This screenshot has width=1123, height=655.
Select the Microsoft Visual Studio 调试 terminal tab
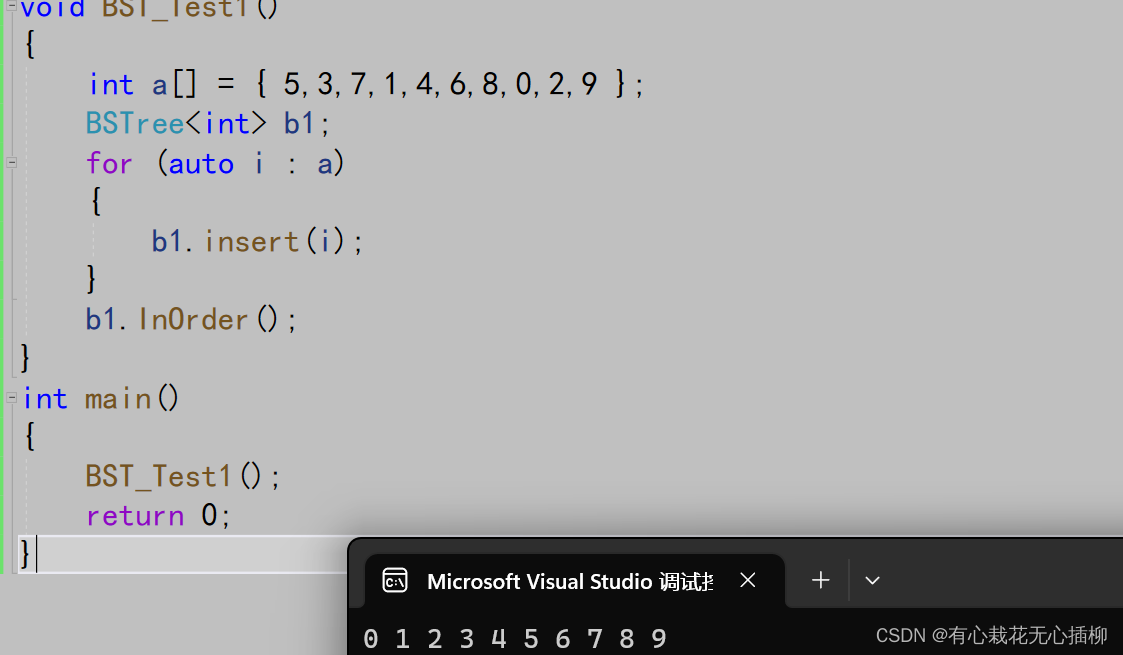pyautogui.click(x=570, y=580)
